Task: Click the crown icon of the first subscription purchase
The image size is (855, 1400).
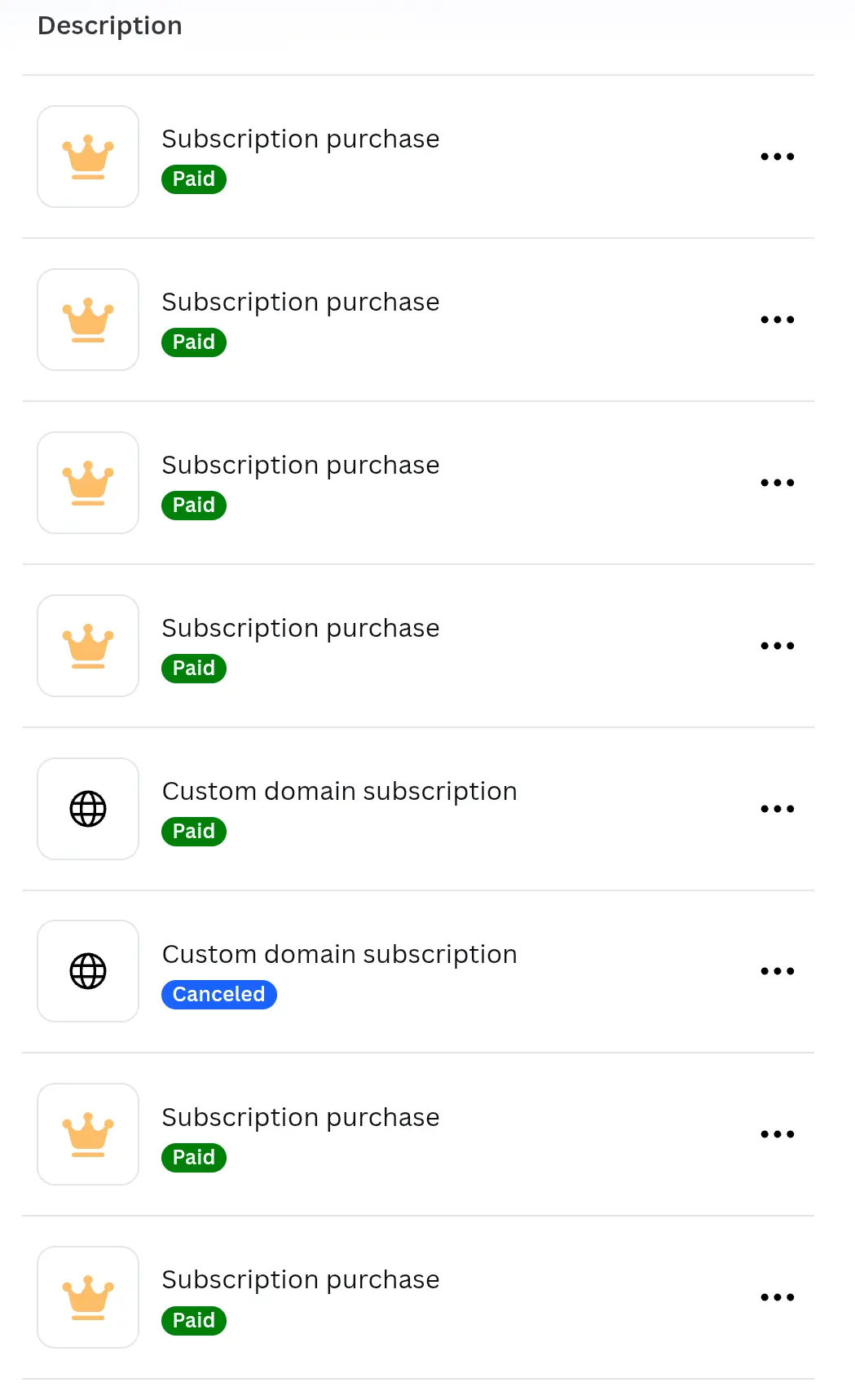Action: (x=88, y=157)
